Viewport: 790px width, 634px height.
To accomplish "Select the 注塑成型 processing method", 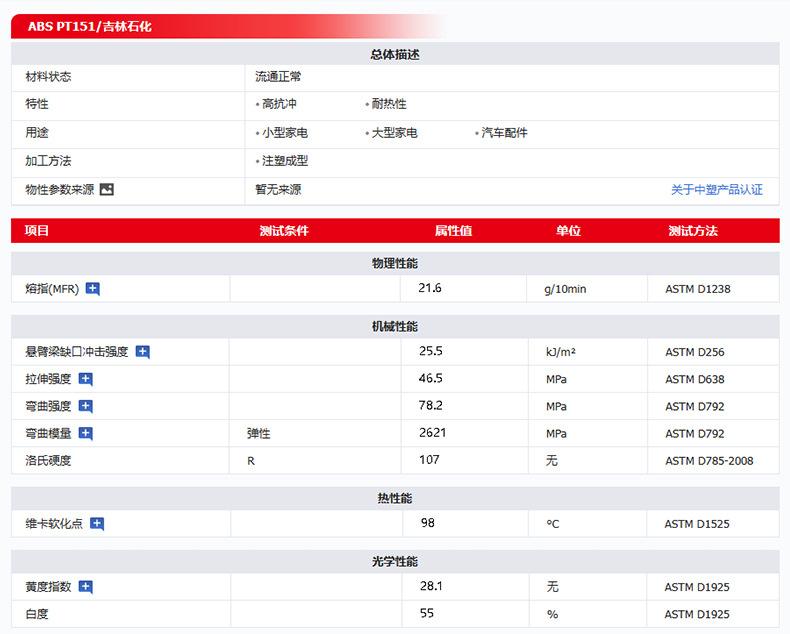I will (284, 160).
